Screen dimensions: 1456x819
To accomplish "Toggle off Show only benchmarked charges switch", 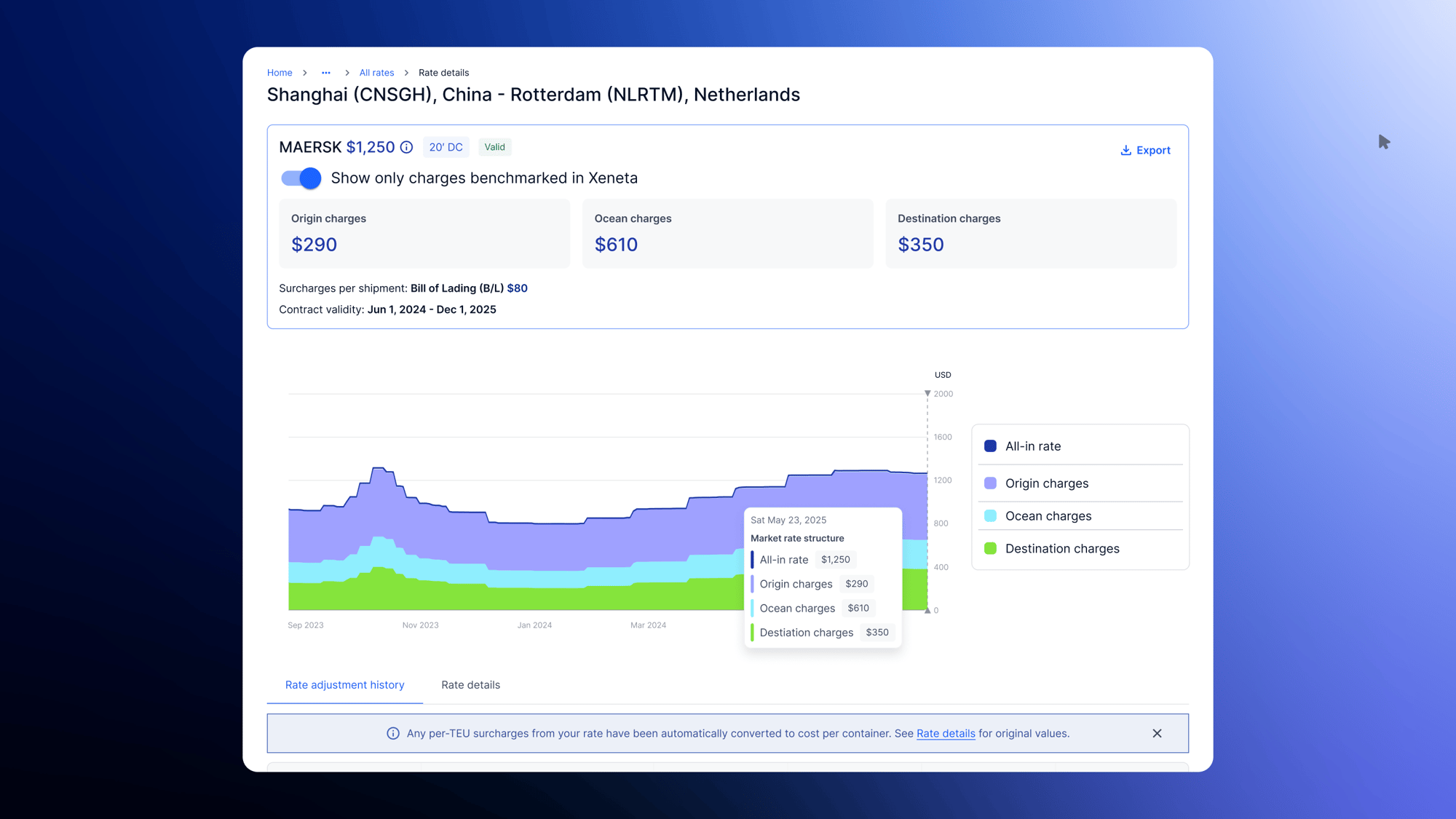I will 301,178.
